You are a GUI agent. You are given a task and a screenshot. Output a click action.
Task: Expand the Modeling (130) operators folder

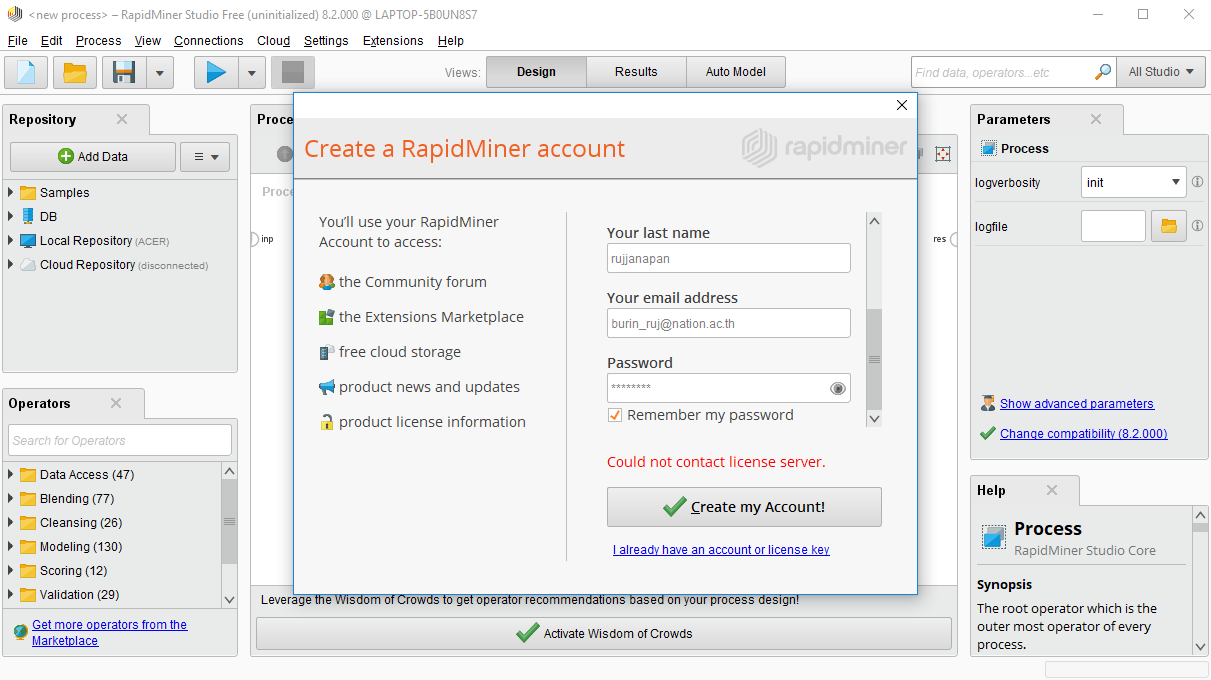coord(11,547)
